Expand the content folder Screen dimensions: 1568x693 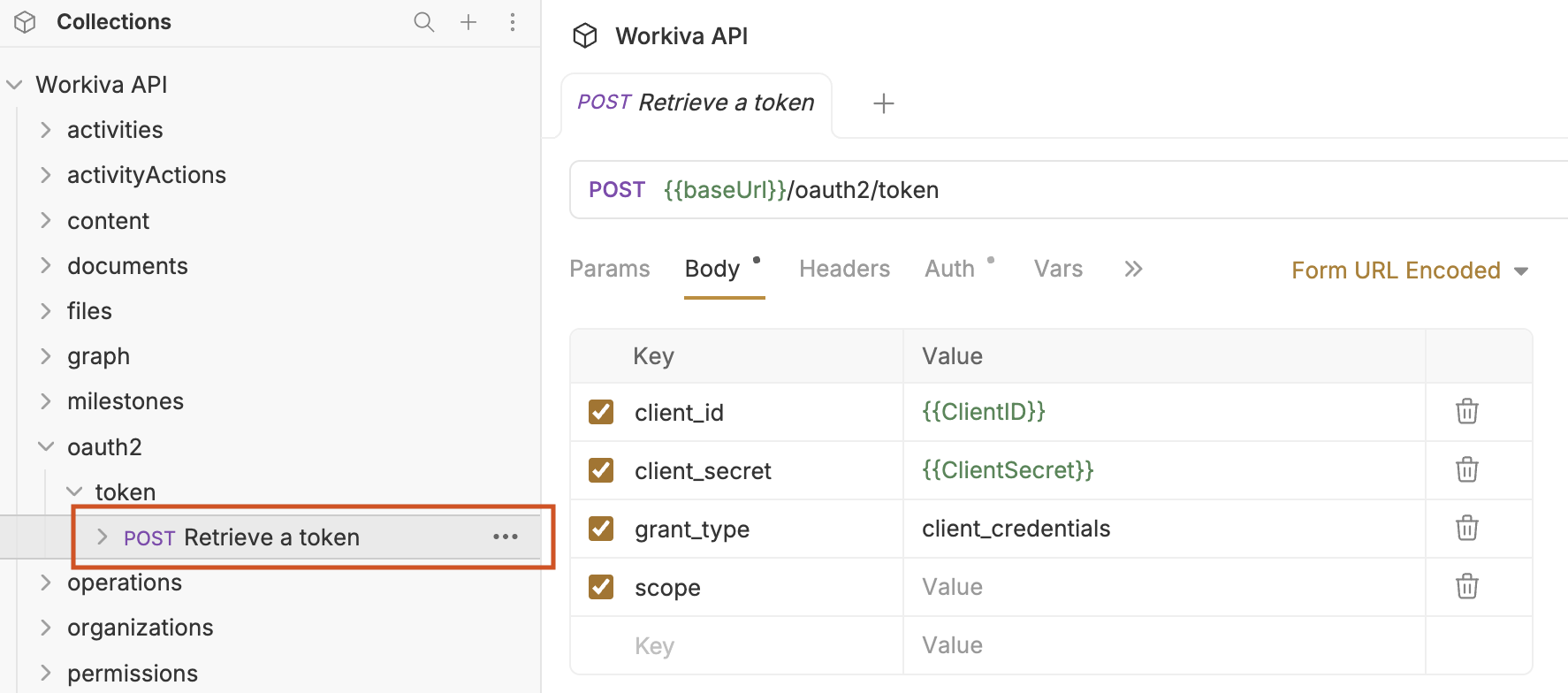(46, 220)
